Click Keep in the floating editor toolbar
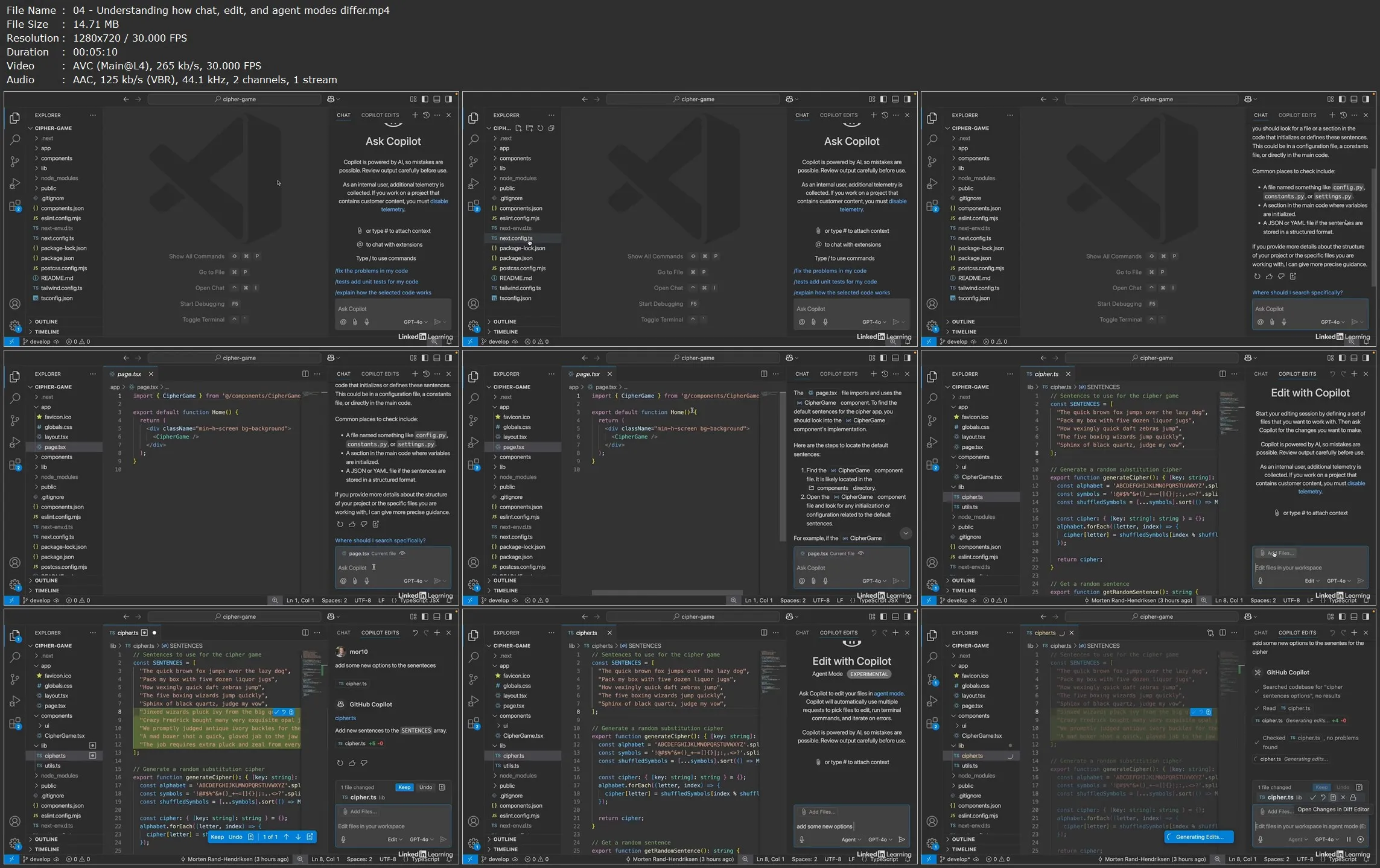Screen dimensions: 1380x868 (217, 837)
